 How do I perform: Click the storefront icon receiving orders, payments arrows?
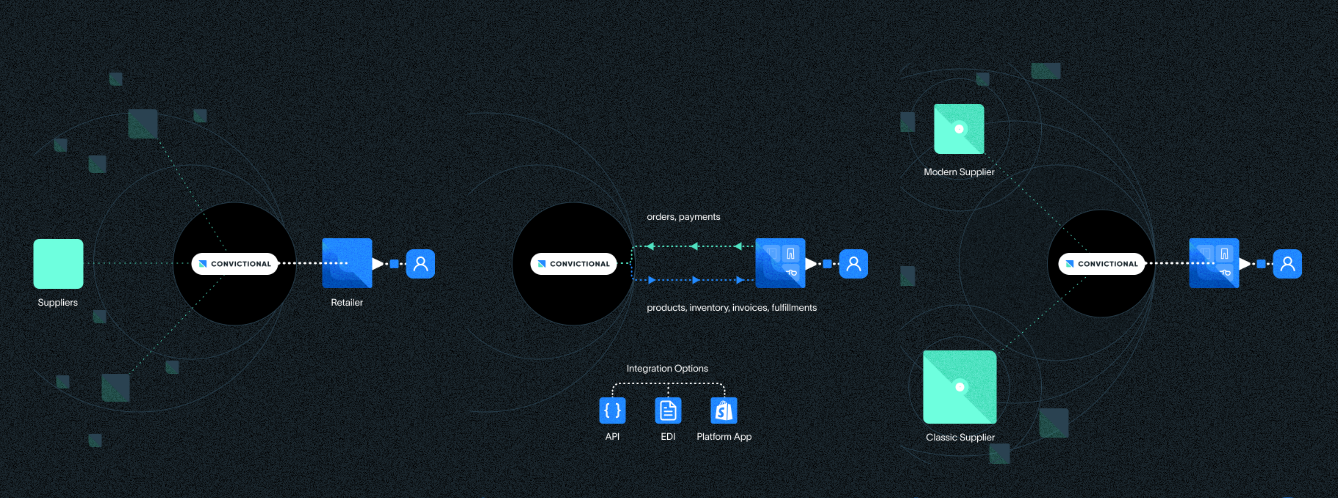780,263
